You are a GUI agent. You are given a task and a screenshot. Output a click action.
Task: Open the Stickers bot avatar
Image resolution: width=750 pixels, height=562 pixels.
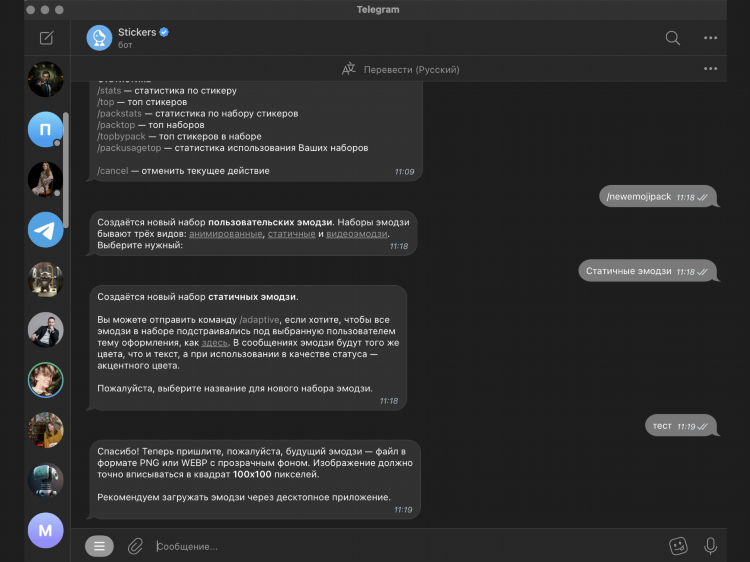tap(99, 38)
